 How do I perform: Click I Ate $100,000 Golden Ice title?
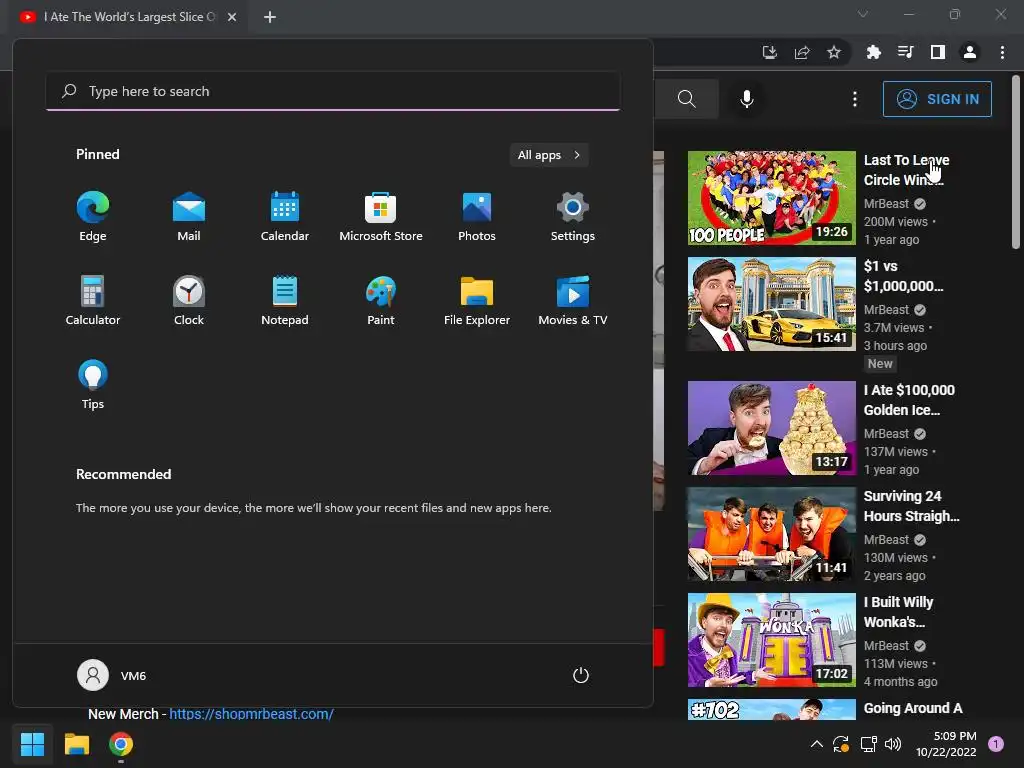pos(909,400)
